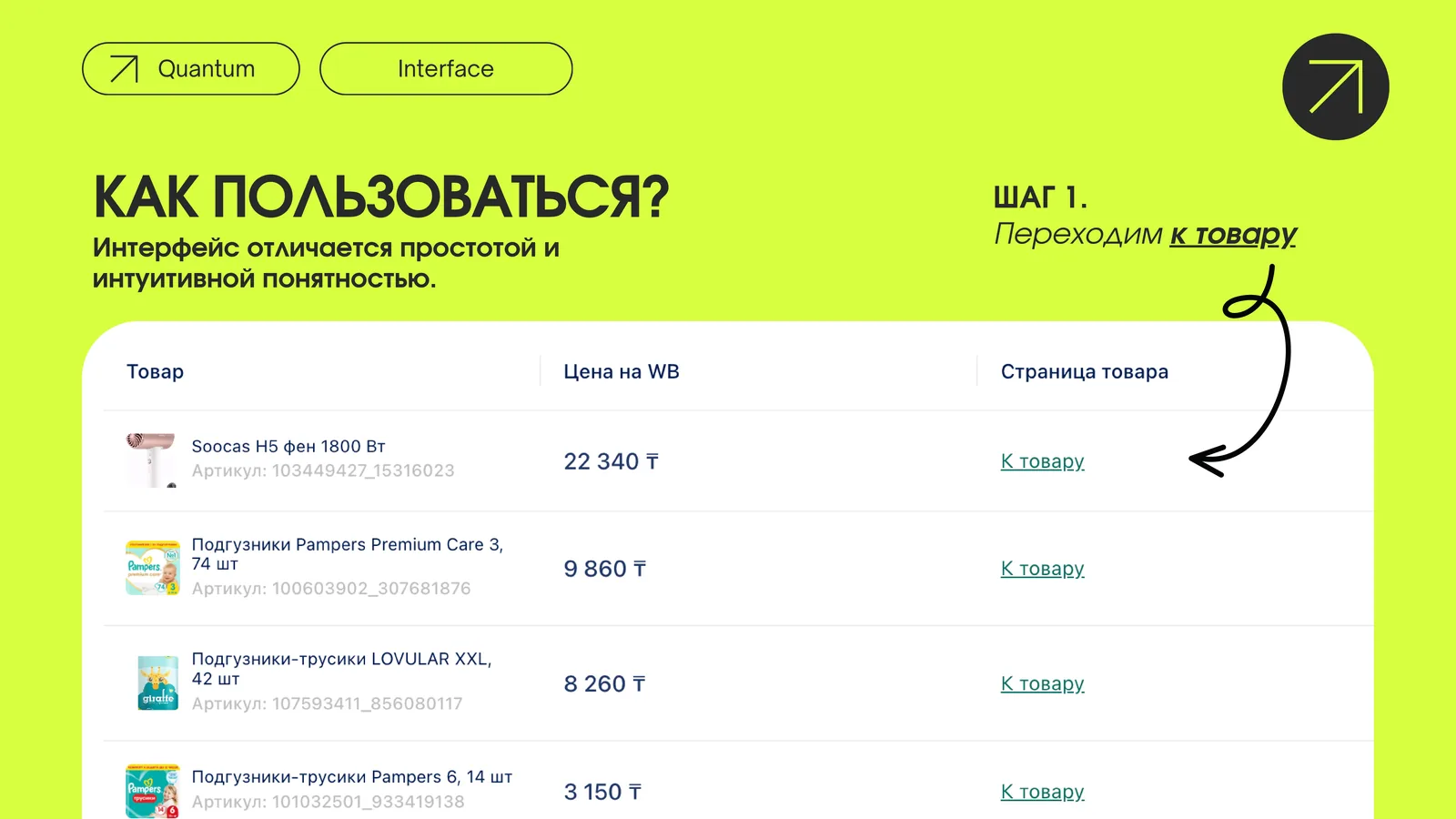
Task: Click the arrow icon inside the Quantum badge
Action: tap(126, 67)
